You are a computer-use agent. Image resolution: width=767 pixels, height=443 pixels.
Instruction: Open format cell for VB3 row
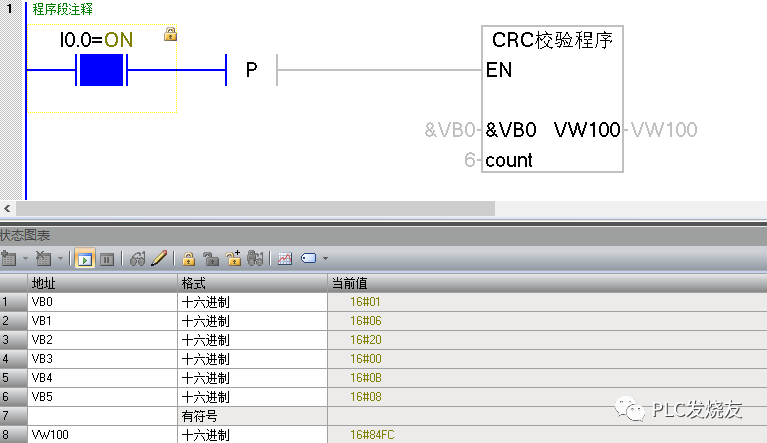[x=252, y=359]
